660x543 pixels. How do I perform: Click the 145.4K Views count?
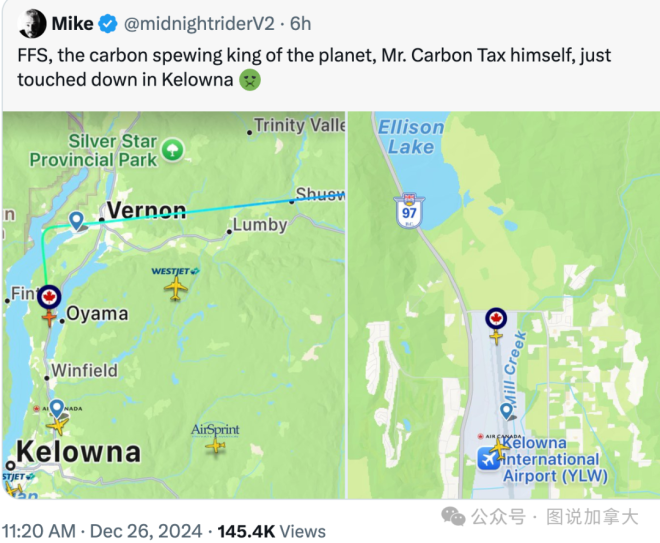pos(271,531)
